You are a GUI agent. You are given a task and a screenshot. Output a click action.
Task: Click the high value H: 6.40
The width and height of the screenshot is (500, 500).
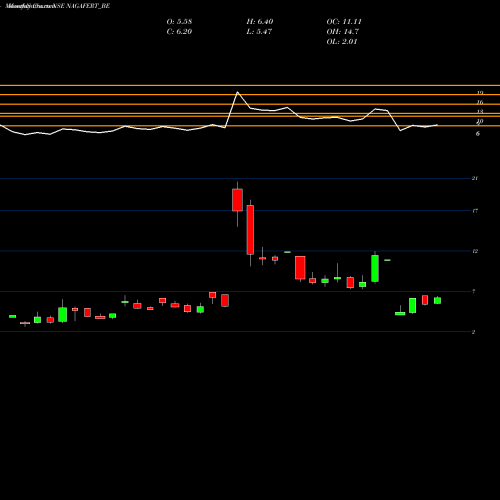[x=260, y=22]
